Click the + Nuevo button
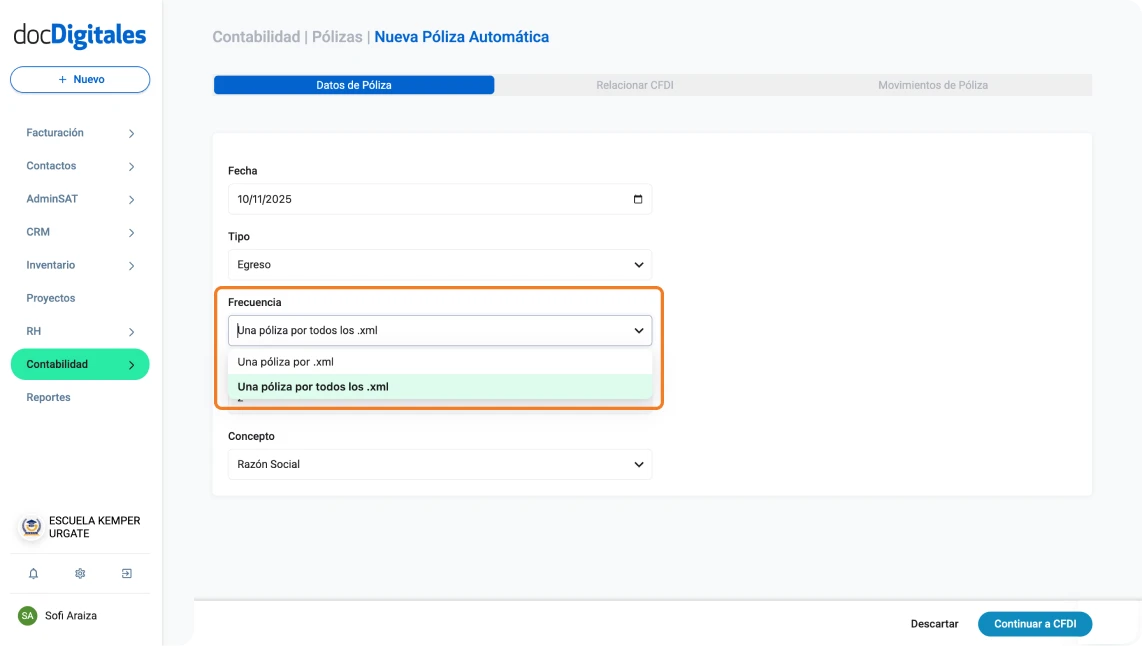Screen dimensions: 1142x646 79,79
